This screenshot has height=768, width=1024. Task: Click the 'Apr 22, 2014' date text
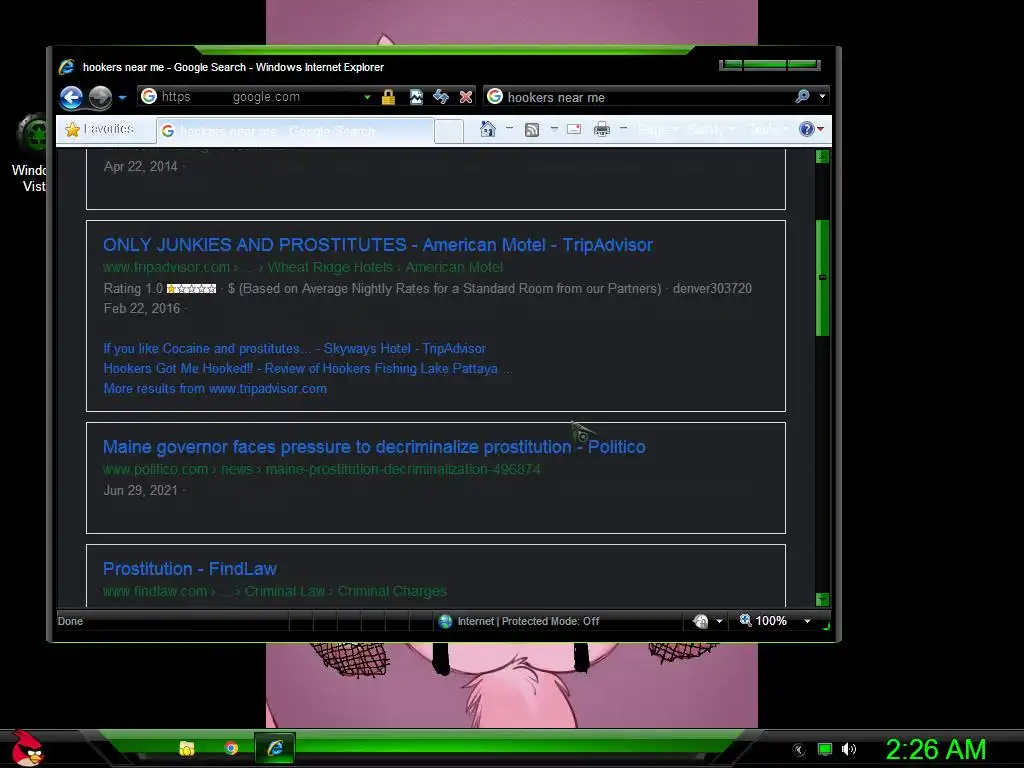140,167
